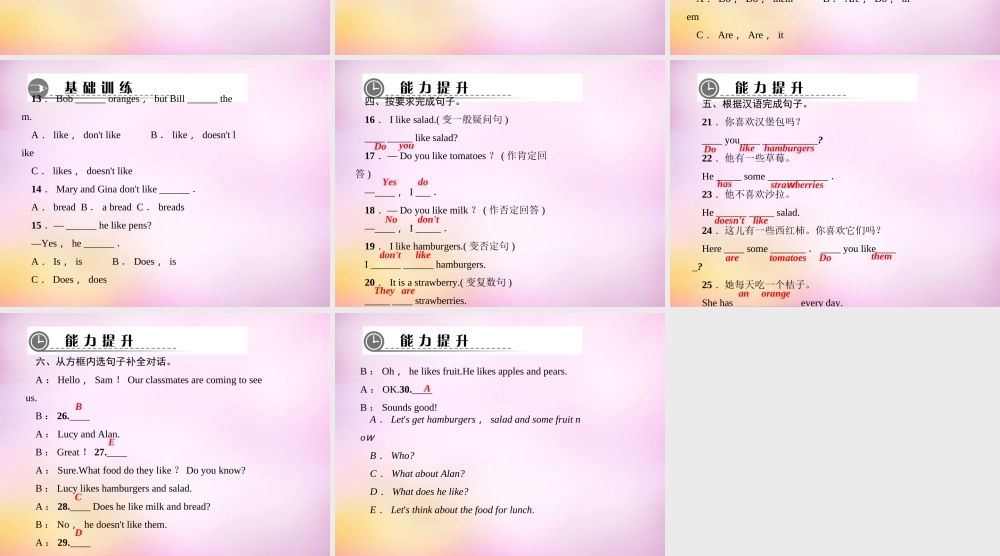Click question '14. Mary and Gina don't like'
The height and width of the screenshot is (556, 1000).
coord(113,189)
